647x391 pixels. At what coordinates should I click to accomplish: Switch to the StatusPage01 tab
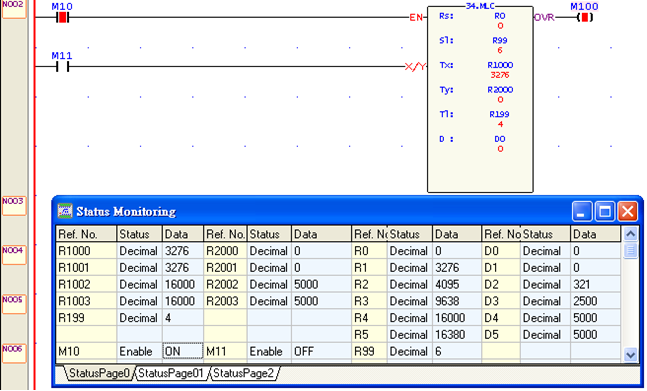tap(170, 373)
